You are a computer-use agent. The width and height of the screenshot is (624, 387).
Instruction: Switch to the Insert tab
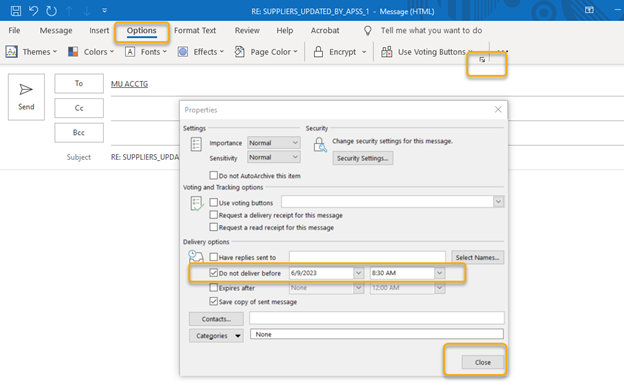pos(99,30)
